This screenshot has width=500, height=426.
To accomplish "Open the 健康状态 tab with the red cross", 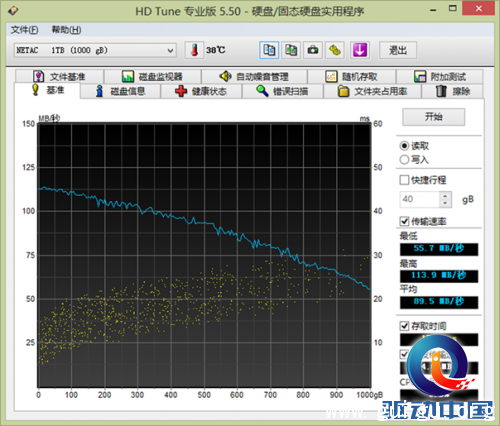I will point(201,91).
